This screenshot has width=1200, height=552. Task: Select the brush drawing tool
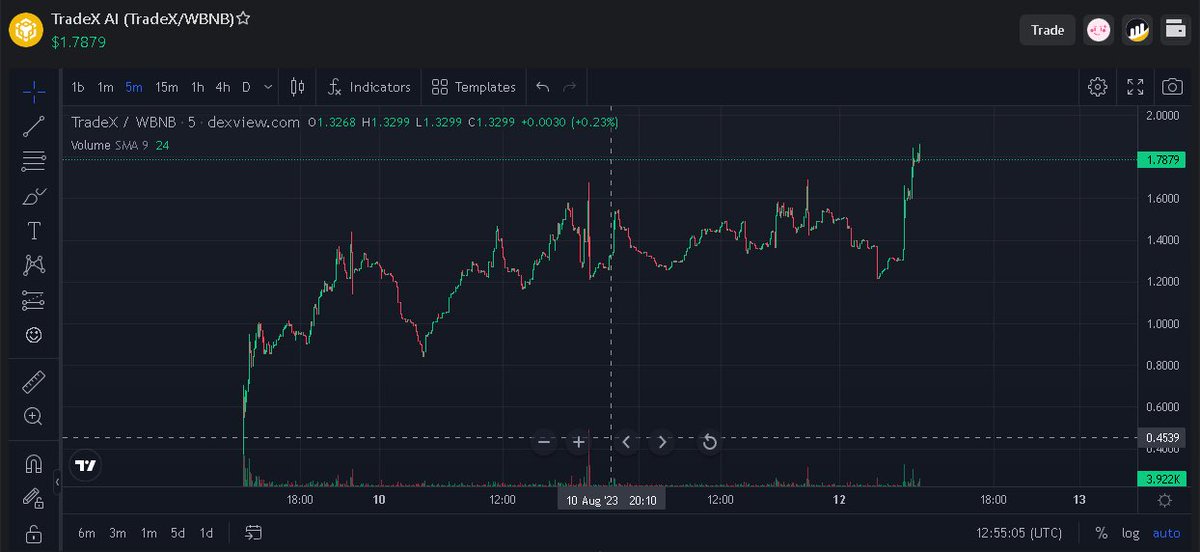click(34, 196)
